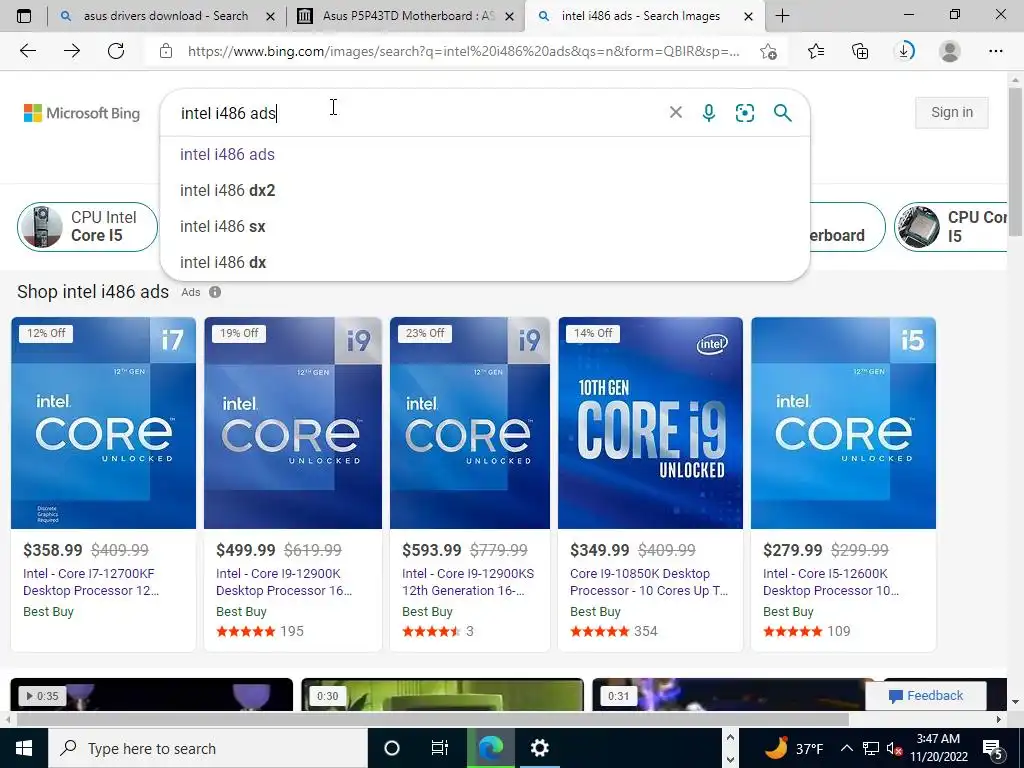The width and height of the screenshot is (1024, 768).
Task: Click the vertical page scrollbar thumb
Action: point(1014,161)
